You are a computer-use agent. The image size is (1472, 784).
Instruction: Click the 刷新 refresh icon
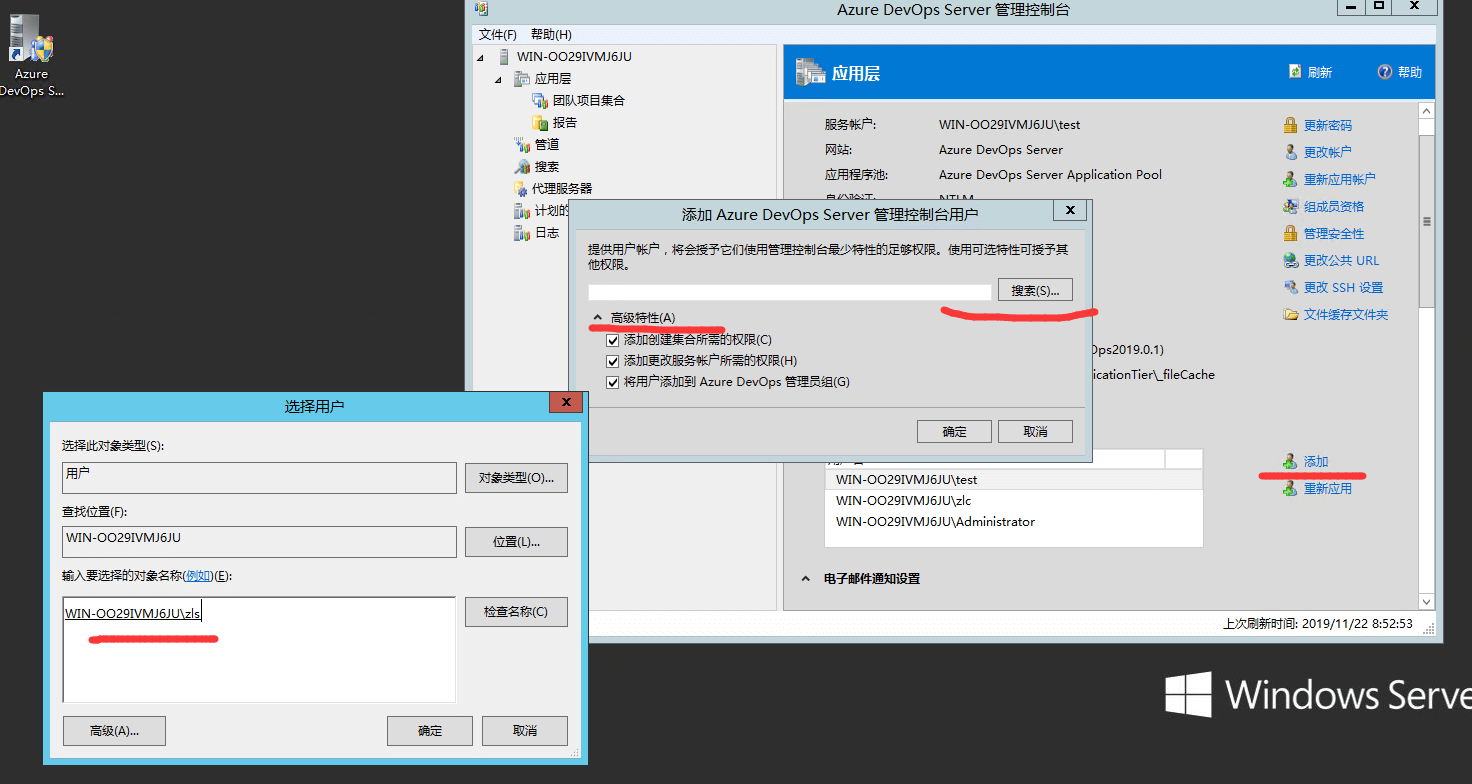pyautogui.click(x=1295, y=72)
